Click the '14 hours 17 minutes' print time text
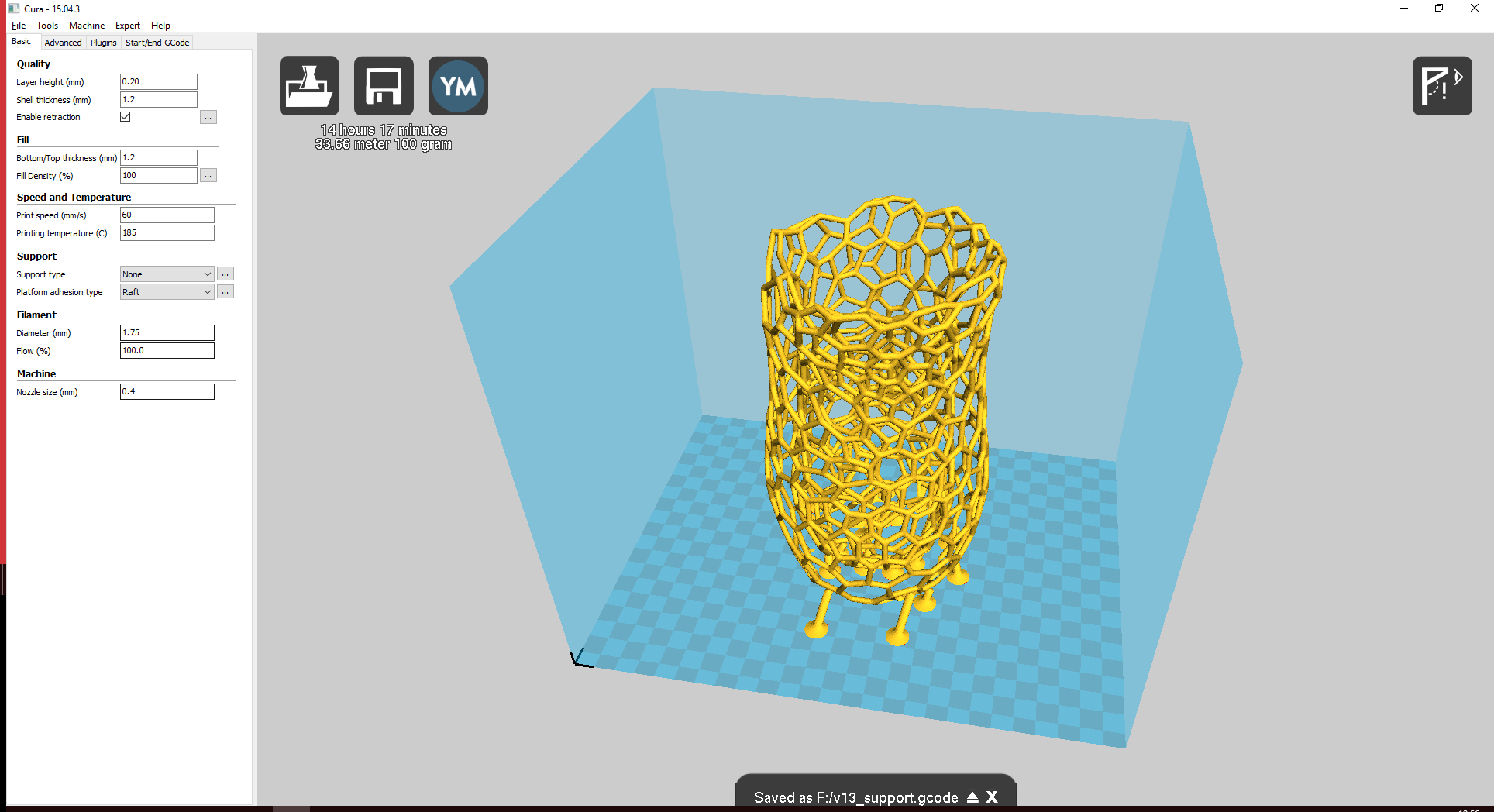The height and width of the screenshot is (812, 1494). click(x=384, y=130)
